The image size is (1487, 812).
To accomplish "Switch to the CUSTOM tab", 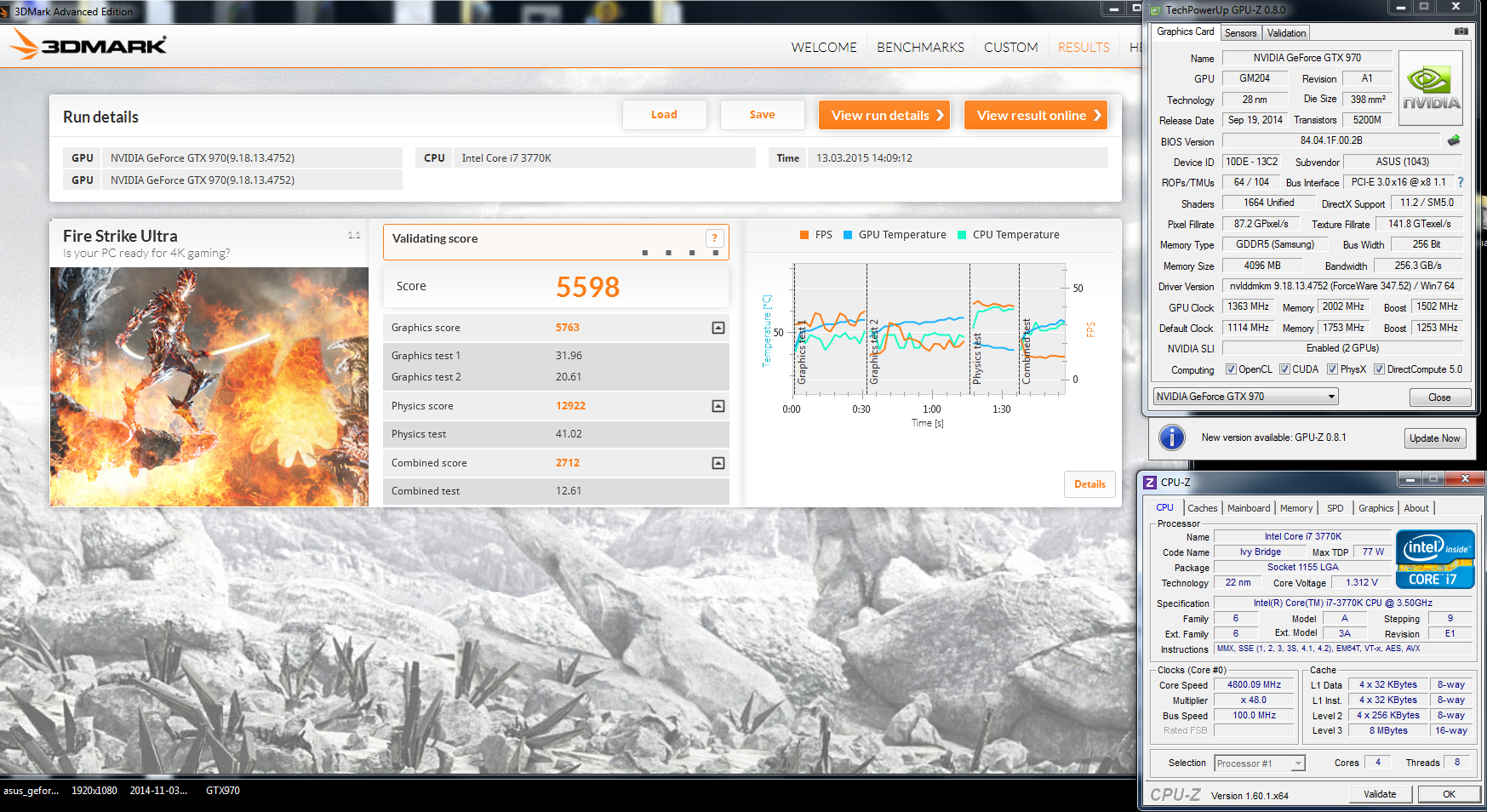I will point(1011,48).
